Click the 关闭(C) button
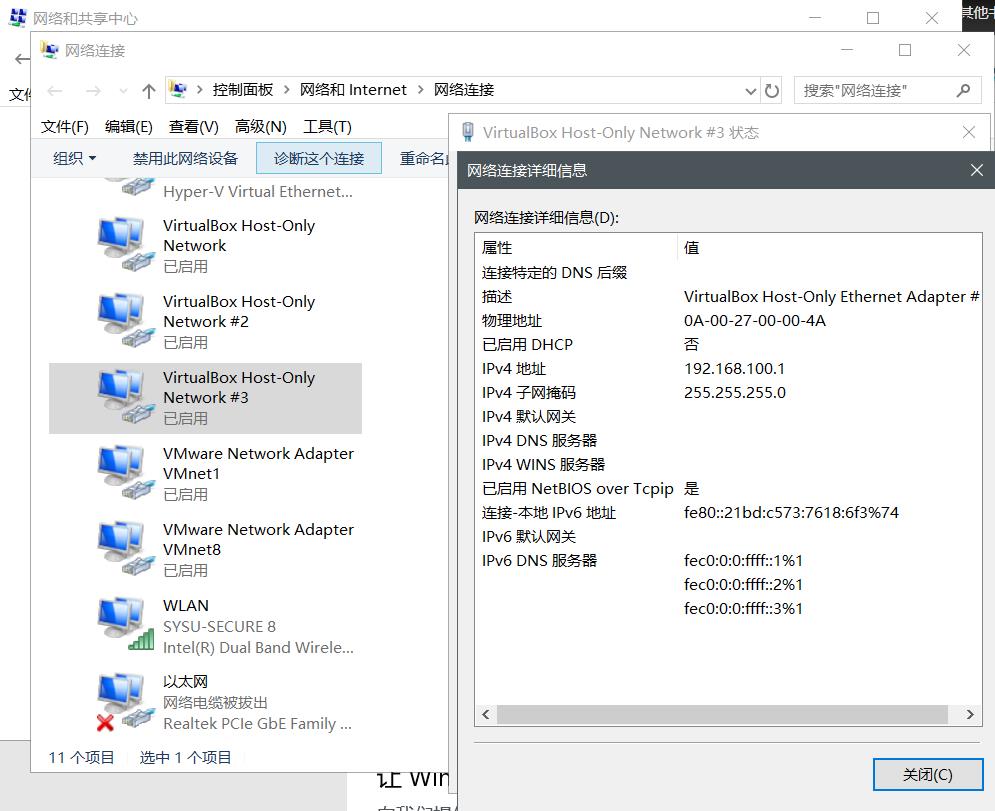Screen dimensions: 995x811 pos(928,774)
